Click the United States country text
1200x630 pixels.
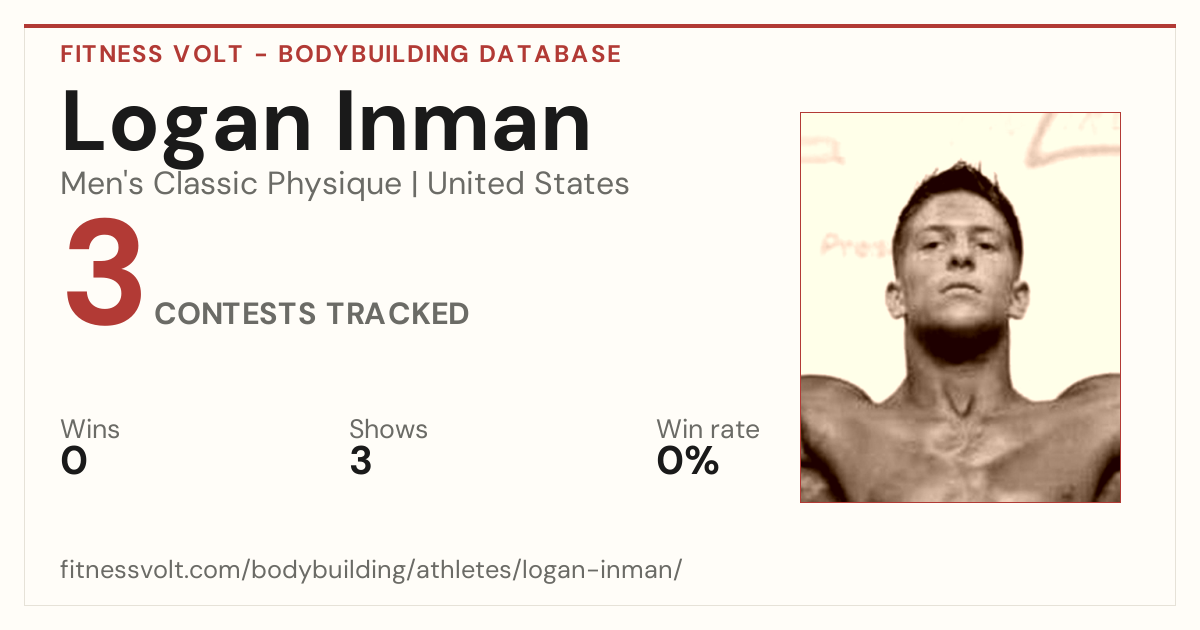(528, 183)
